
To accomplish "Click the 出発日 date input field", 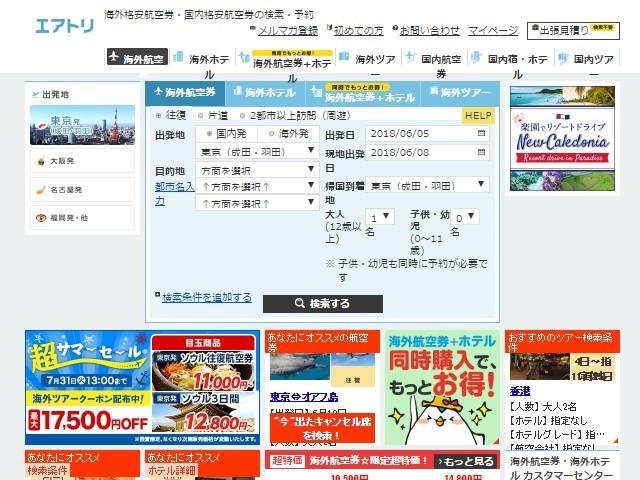I will [x=420, y=133].
